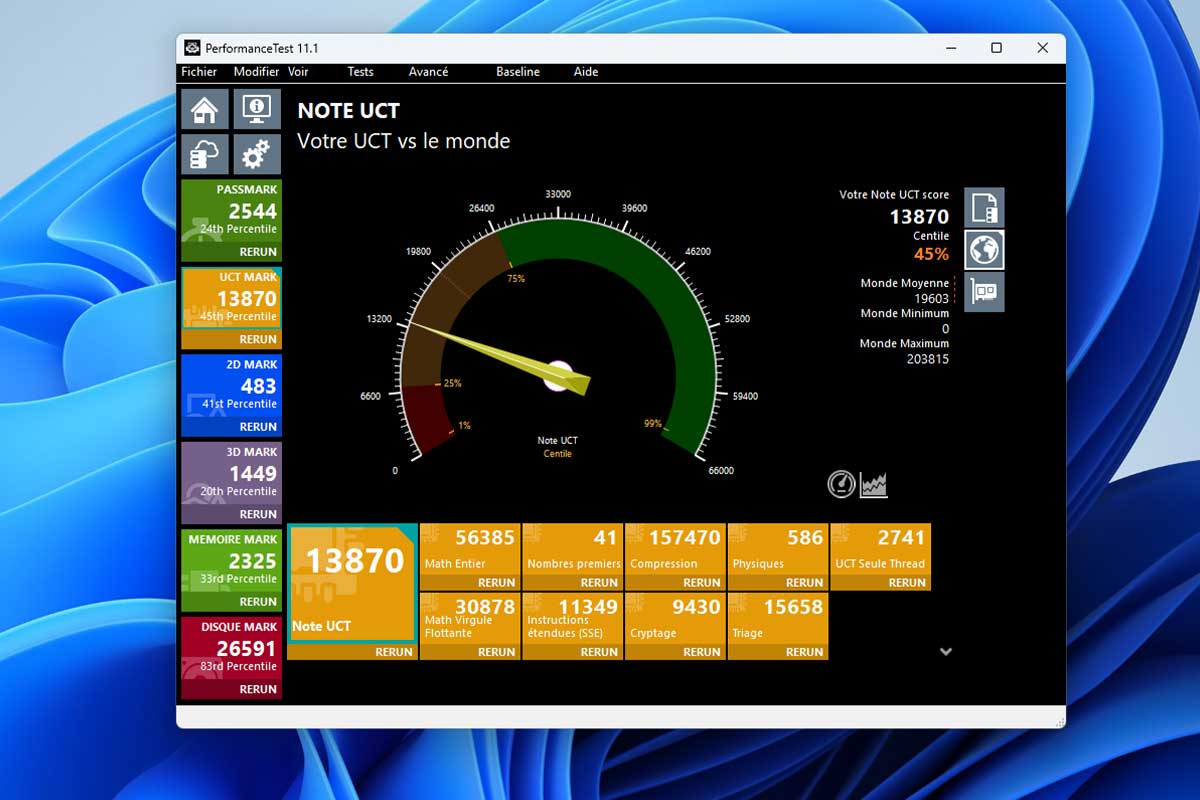Click RERUN under the large Note UCT tile
1200x800 pixels.
click(394, 652)
